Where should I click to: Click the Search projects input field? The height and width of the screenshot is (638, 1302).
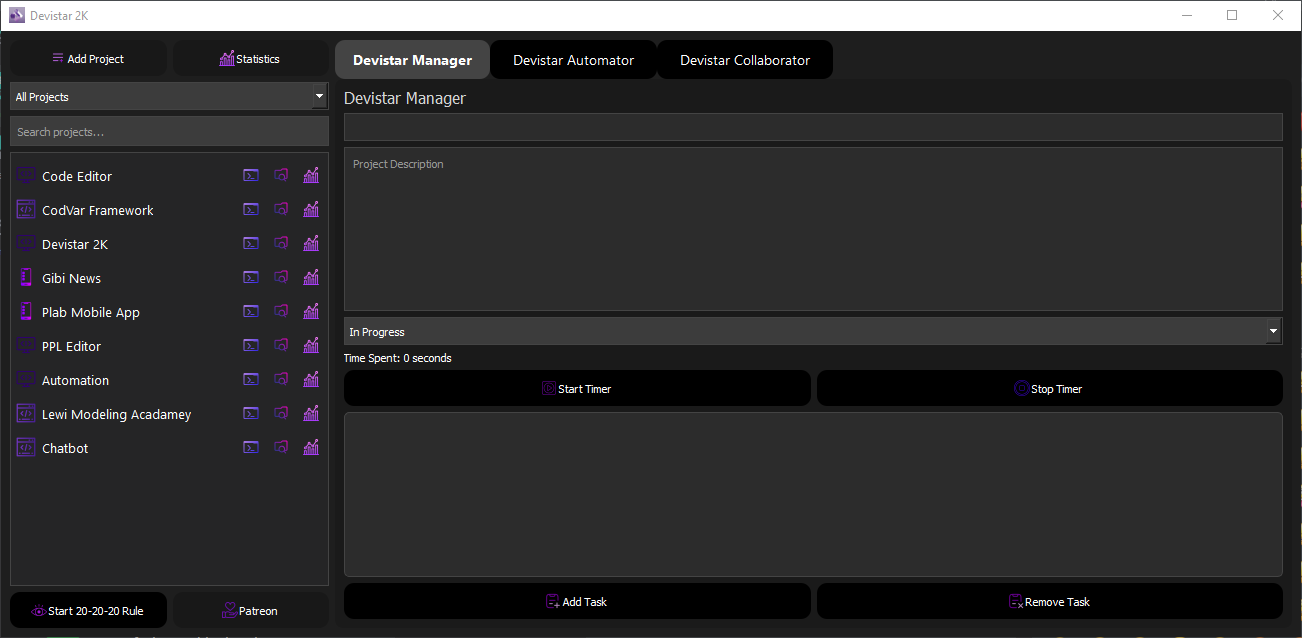(168, 131)
